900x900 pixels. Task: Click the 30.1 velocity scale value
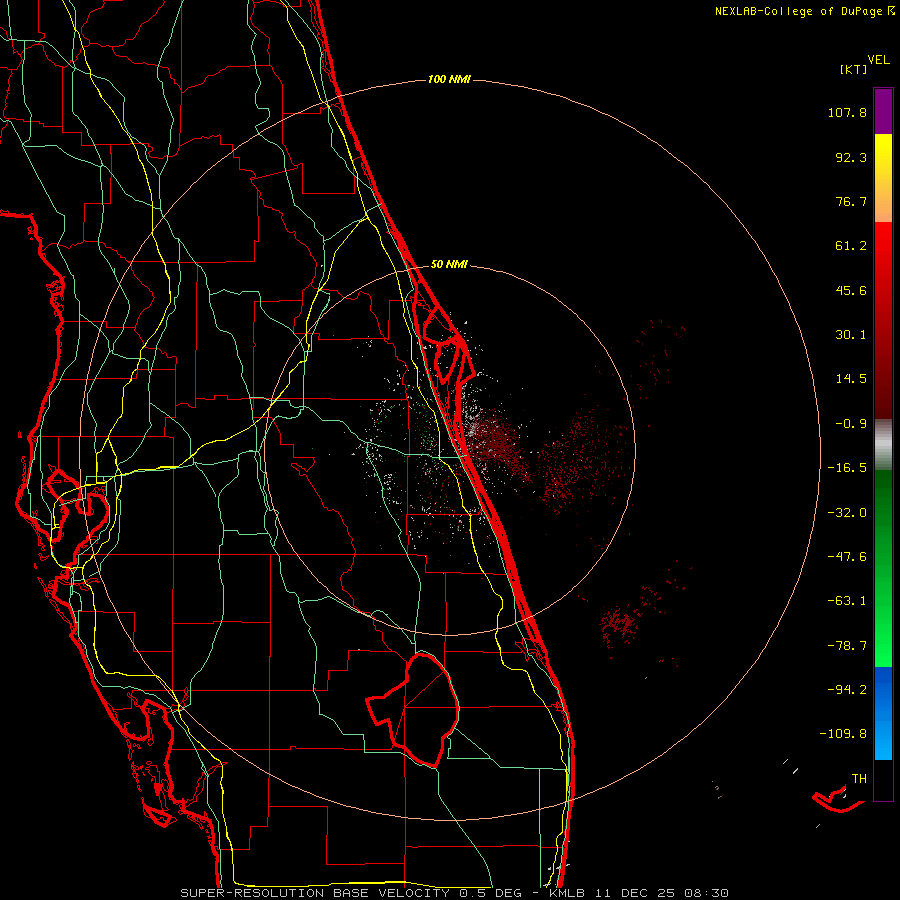tap(851, 335)
